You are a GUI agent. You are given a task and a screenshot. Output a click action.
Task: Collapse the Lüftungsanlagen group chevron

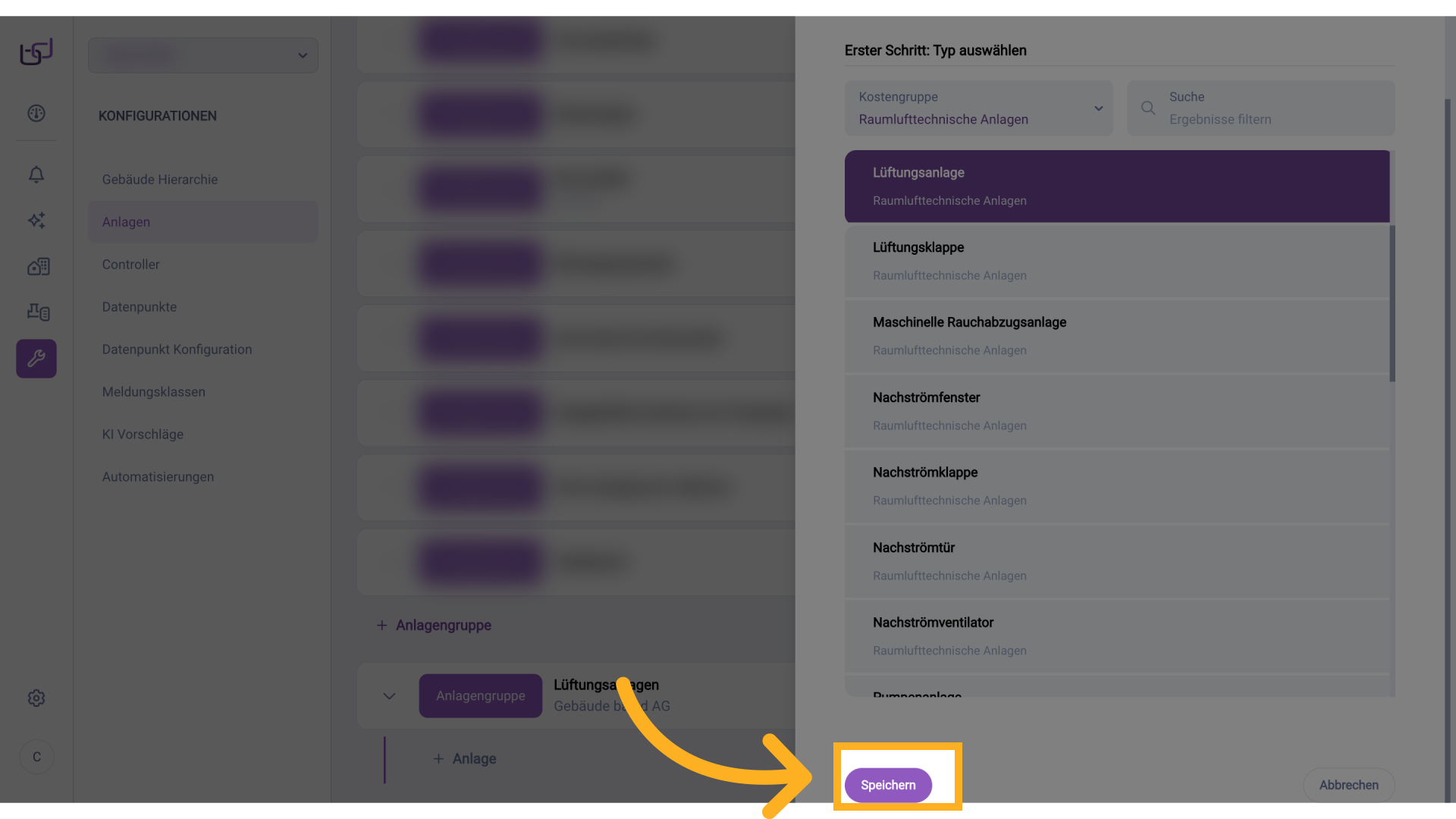pyautogui.click(x=389, y=696)
